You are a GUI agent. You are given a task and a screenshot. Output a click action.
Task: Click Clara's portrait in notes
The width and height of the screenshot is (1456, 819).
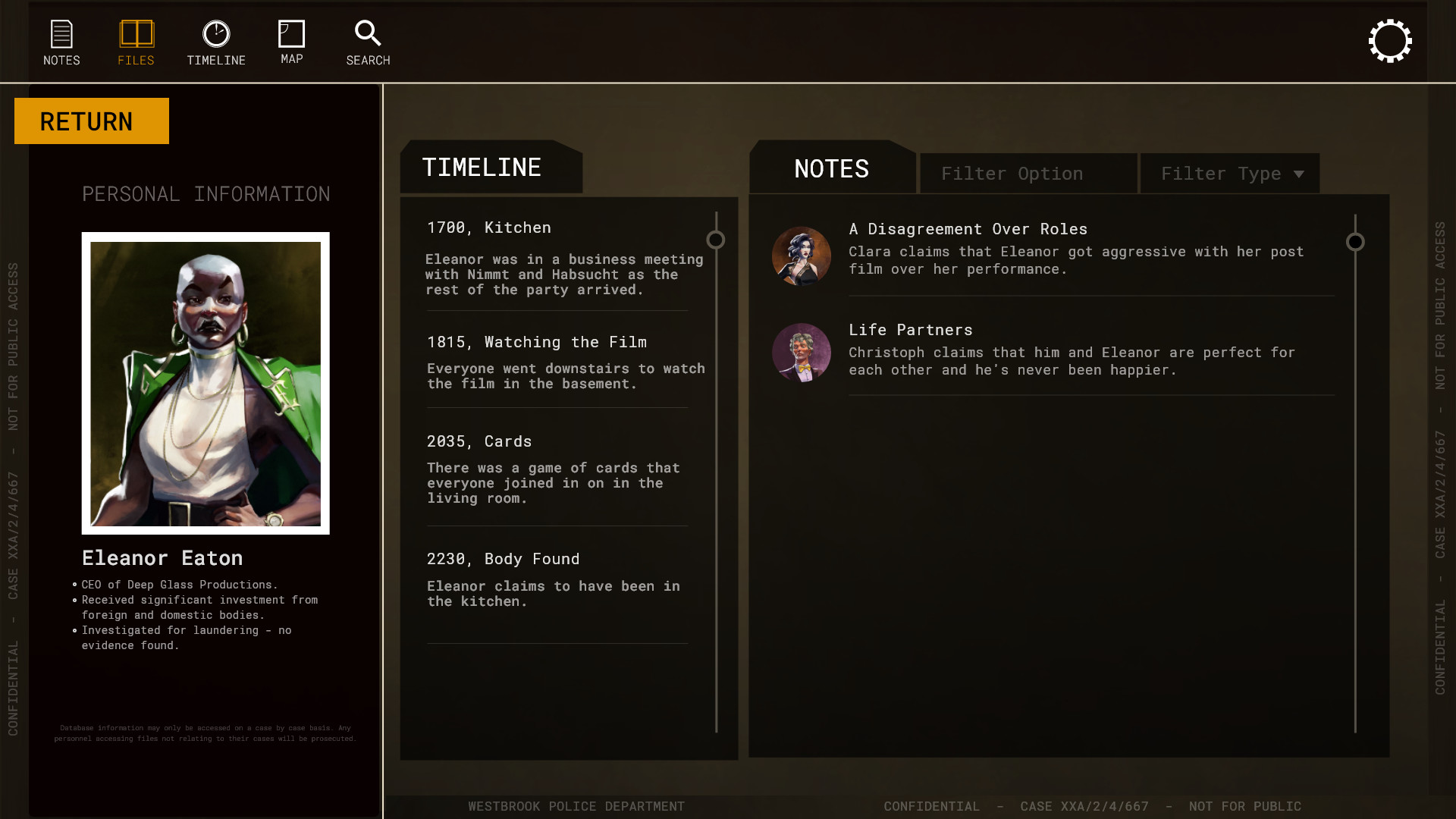(801, 256)
